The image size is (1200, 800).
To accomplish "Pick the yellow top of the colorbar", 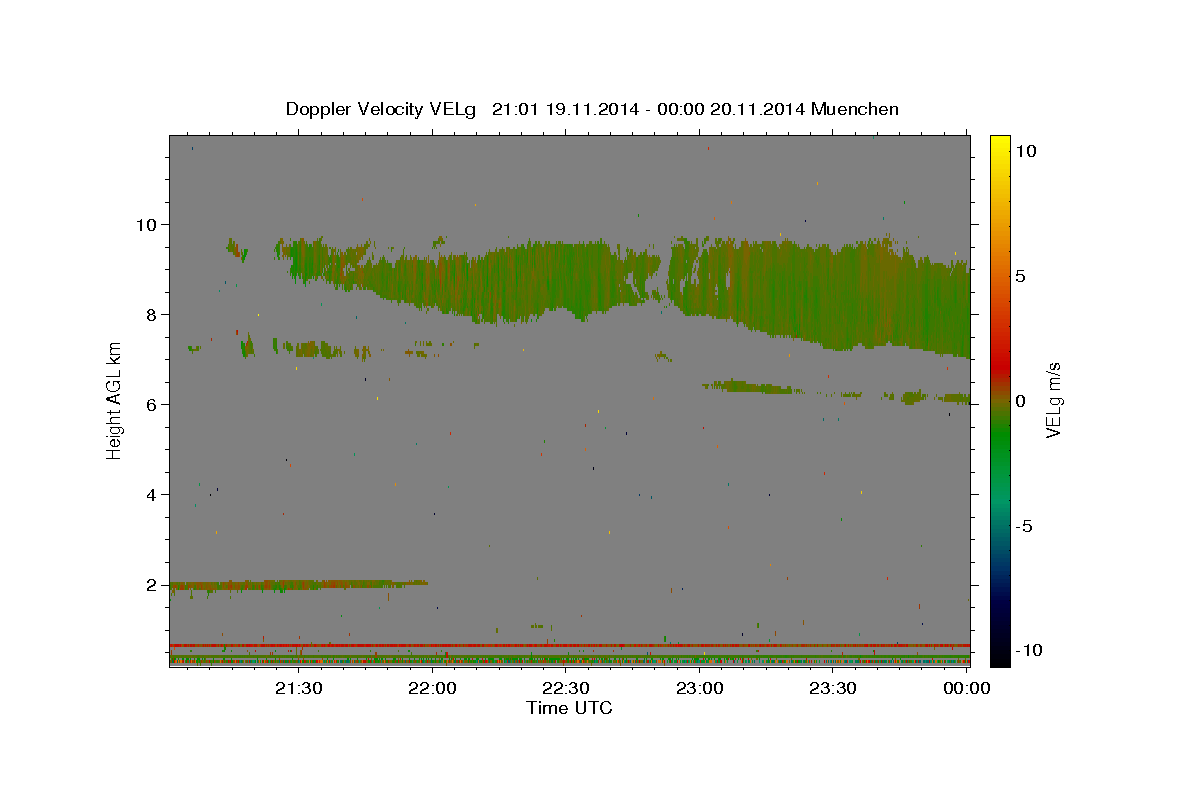I will coord(999,145).
